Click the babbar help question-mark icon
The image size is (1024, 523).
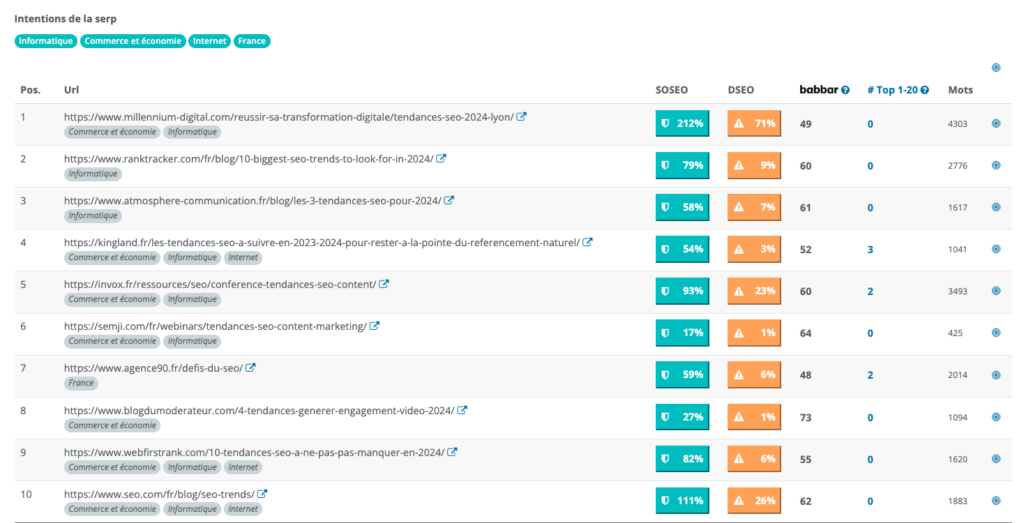point(845,90)
